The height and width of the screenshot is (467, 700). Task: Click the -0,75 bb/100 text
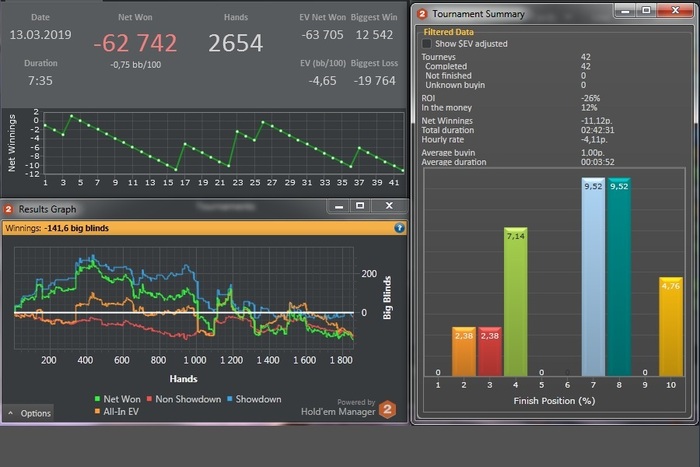136,65
